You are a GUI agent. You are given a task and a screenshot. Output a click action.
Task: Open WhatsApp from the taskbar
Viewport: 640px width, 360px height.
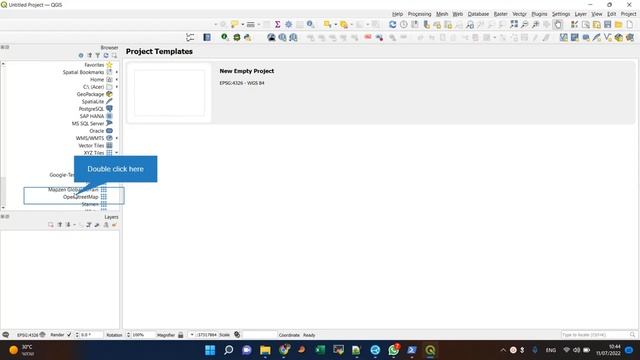[x=393, y=350]
